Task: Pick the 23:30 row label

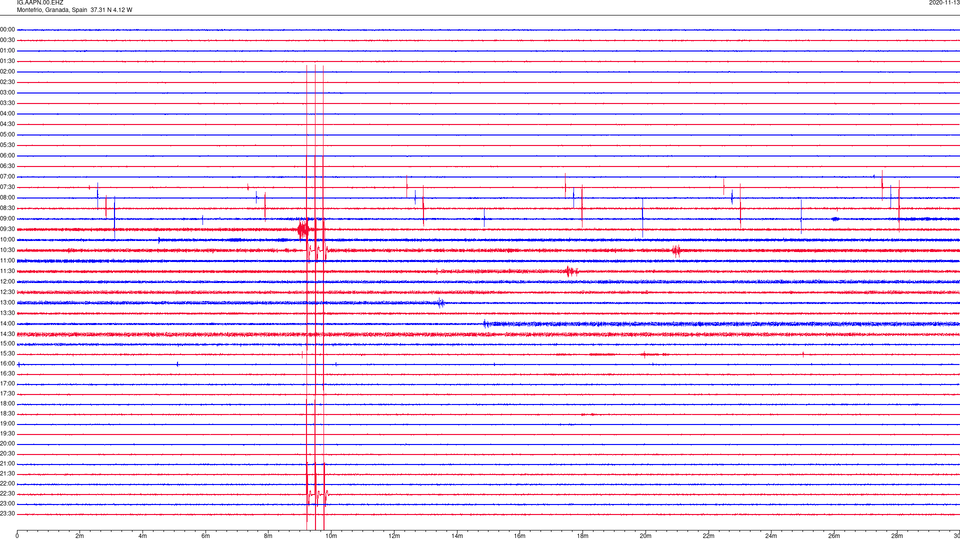Action: pos(7,514)
